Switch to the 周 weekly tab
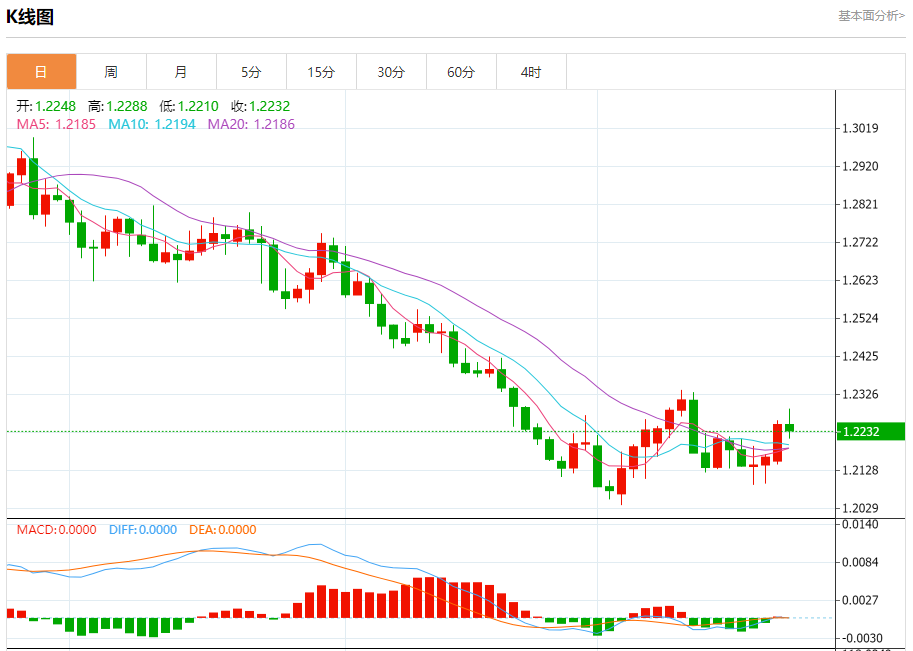This screenshot has width=913, height=651. (111, 72)
